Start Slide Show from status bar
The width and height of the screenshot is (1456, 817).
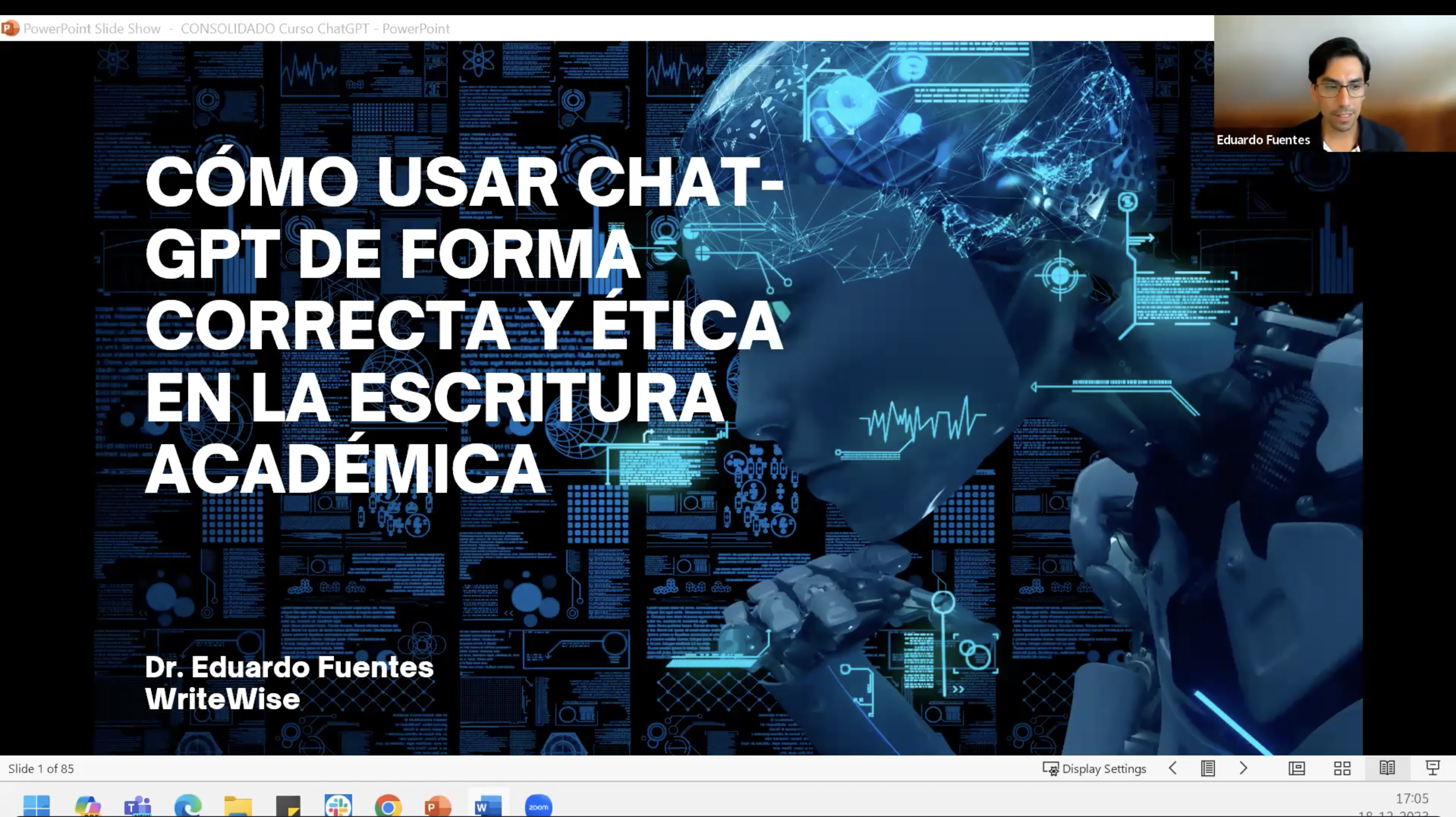1432,768
